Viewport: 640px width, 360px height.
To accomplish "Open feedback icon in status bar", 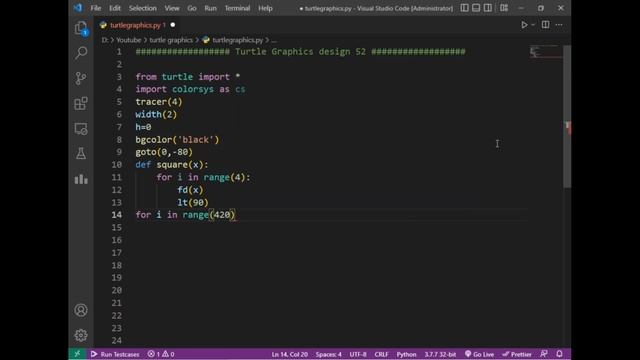I will [544, 354].
